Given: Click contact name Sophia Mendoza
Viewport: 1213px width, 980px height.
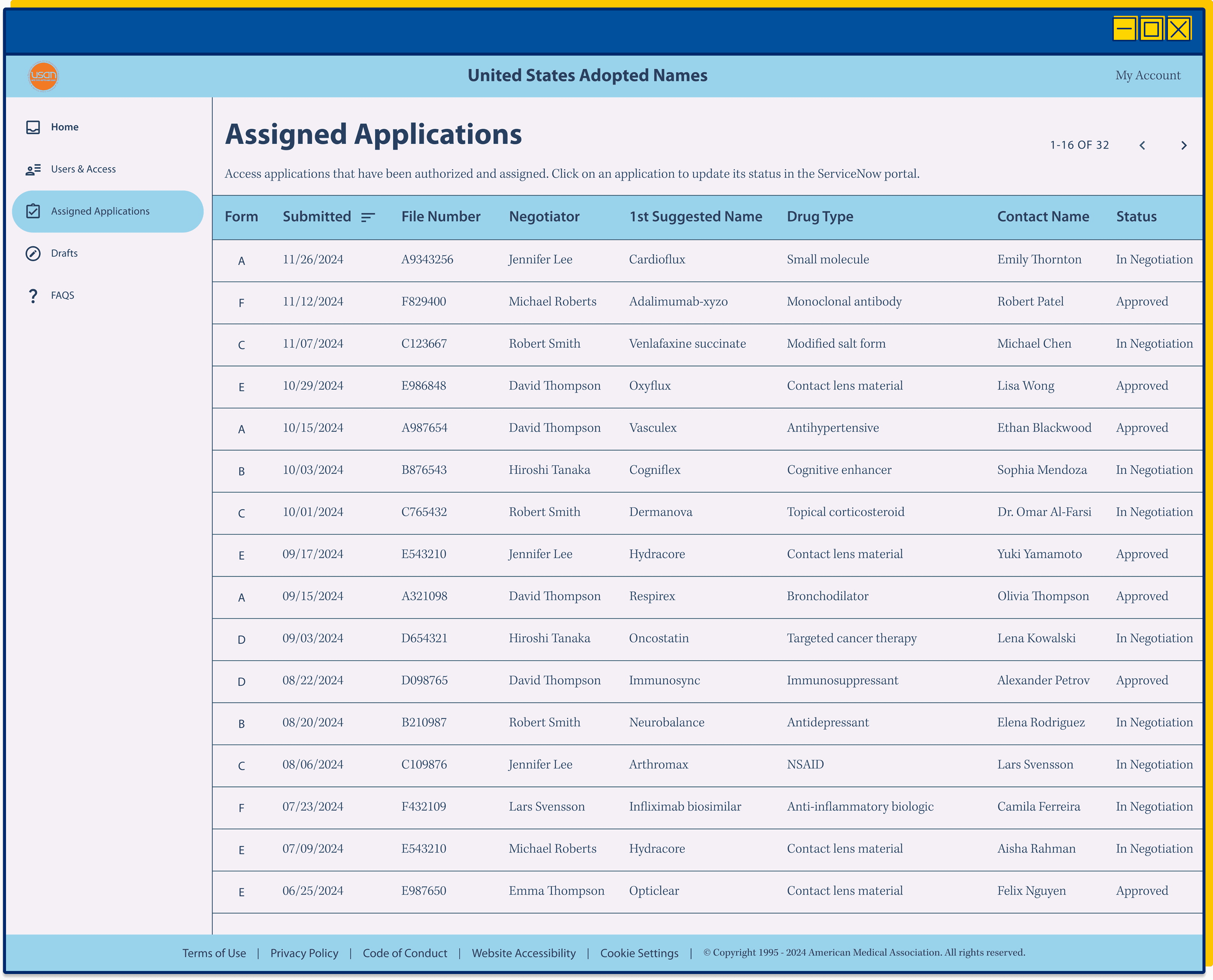Looking at the screenshot, I should click(x=1042, y=470).
